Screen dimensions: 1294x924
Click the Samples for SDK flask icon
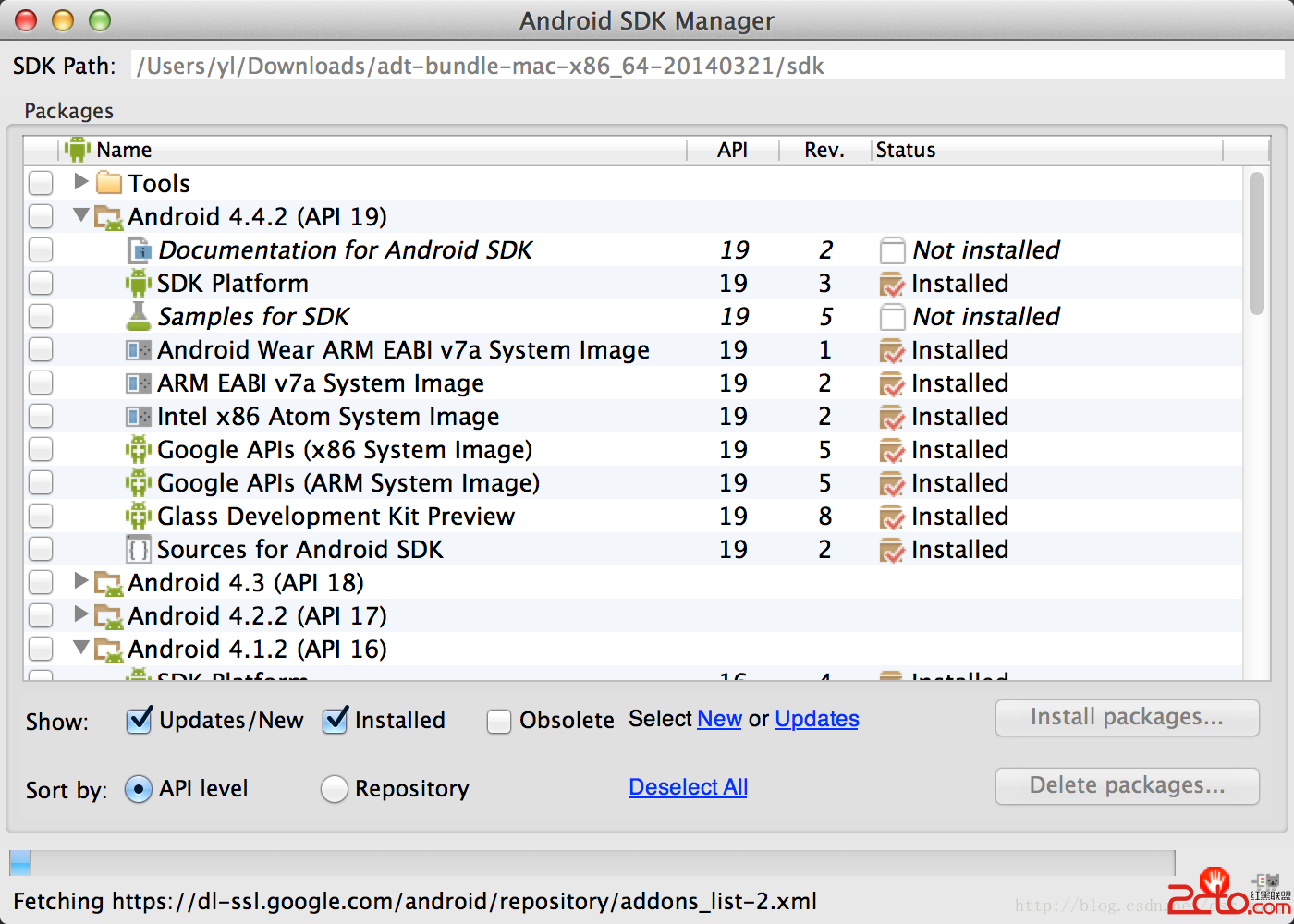coord(139,316)
